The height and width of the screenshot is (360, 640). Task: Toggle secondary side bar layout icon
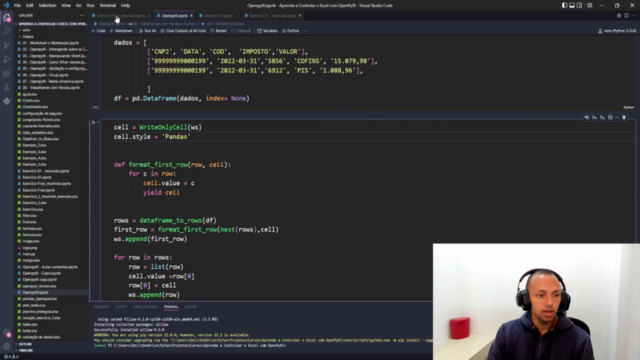pyautogui.click(x=580, y=5)
